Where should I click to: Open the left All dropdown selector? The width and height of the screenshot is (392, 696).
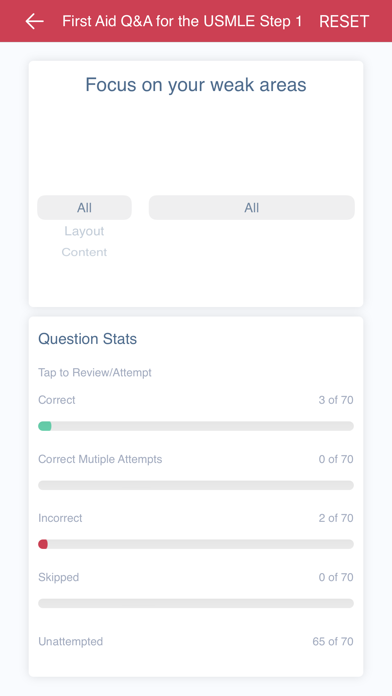84,207
